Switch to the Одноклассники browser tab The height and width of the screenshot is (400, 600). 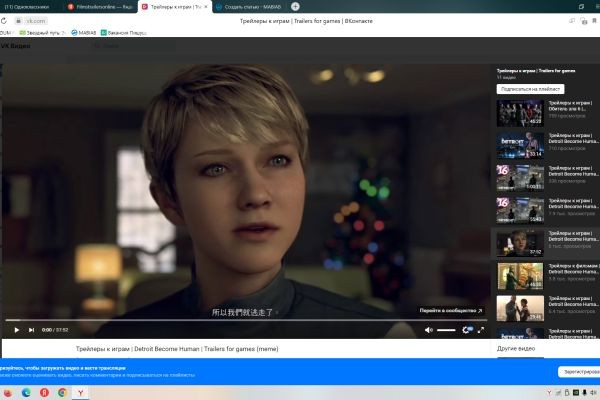point(27,7)
